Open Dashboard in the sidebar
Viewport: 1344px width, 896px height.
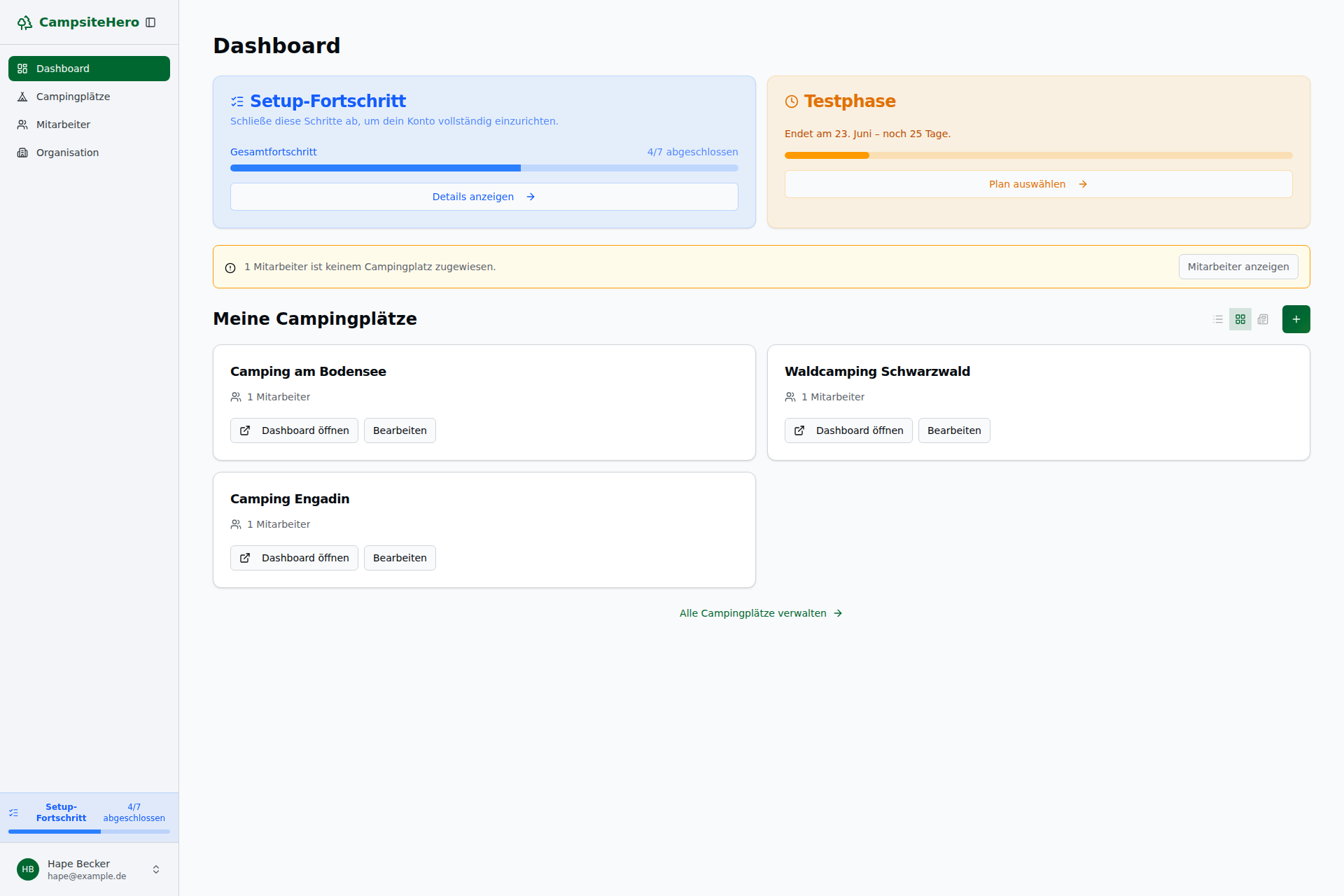coord(89,69)
